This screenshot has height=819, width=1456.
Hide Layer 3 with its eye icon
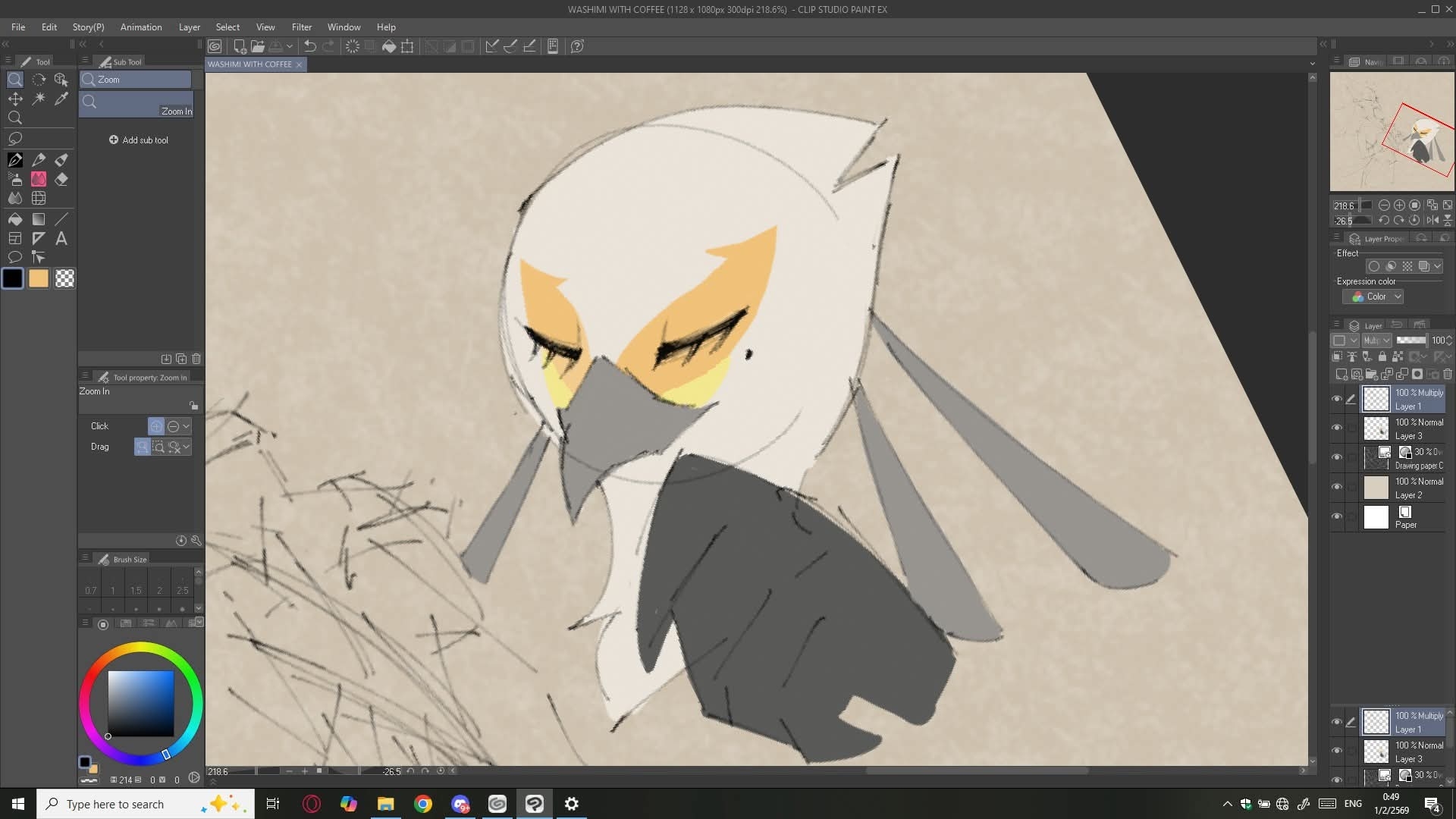pyautogui.click(x=1337, y=428)
